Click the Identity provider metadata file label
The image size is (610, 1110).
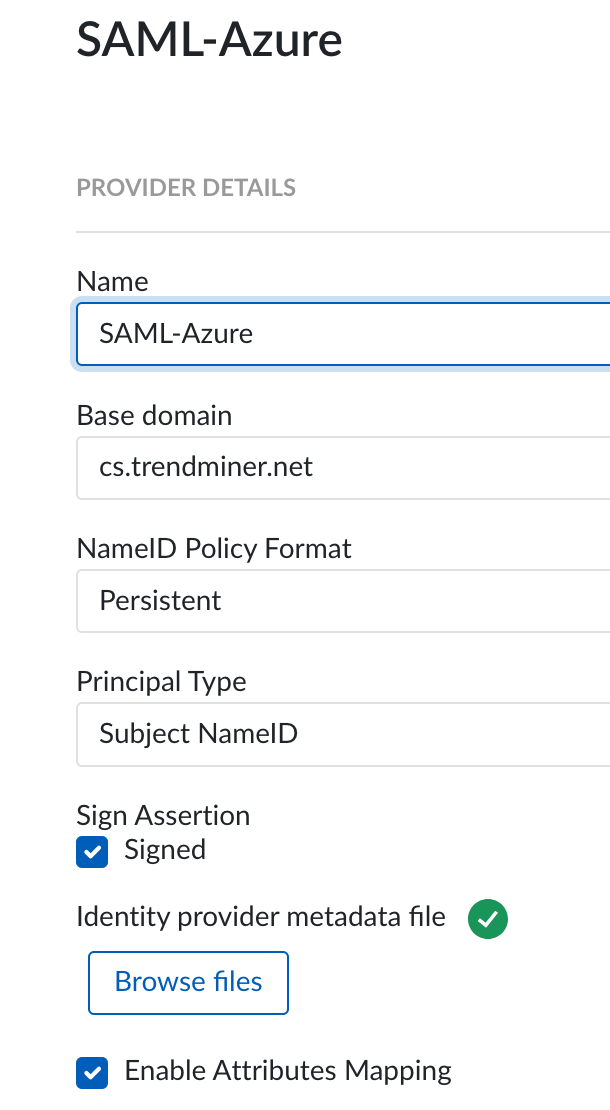tap(260, 916)
